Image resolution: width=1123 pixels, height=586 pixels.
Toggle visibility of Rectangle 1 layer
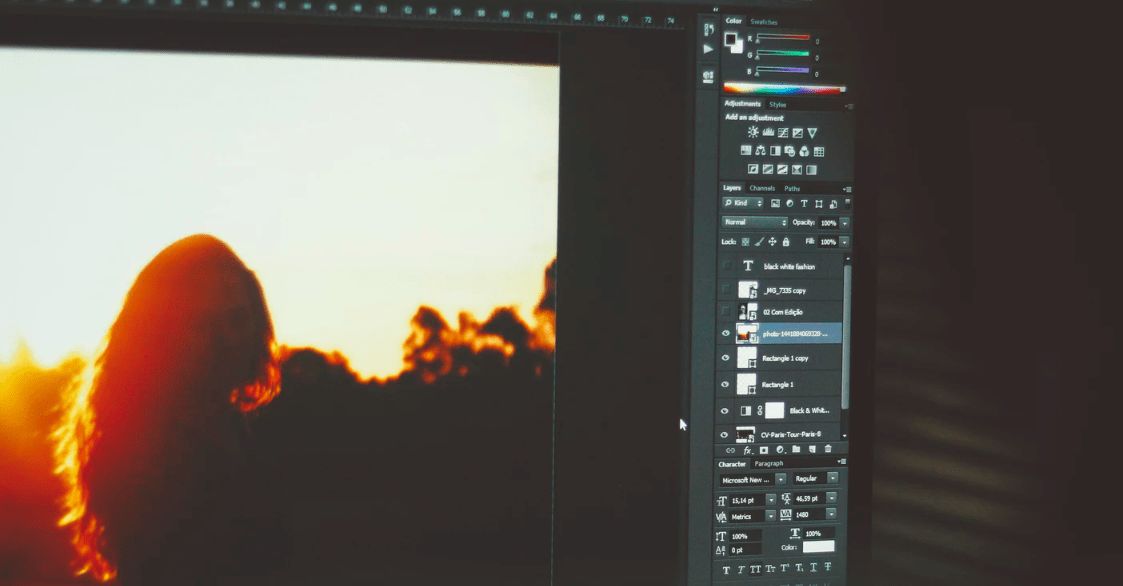click(725, 385)
